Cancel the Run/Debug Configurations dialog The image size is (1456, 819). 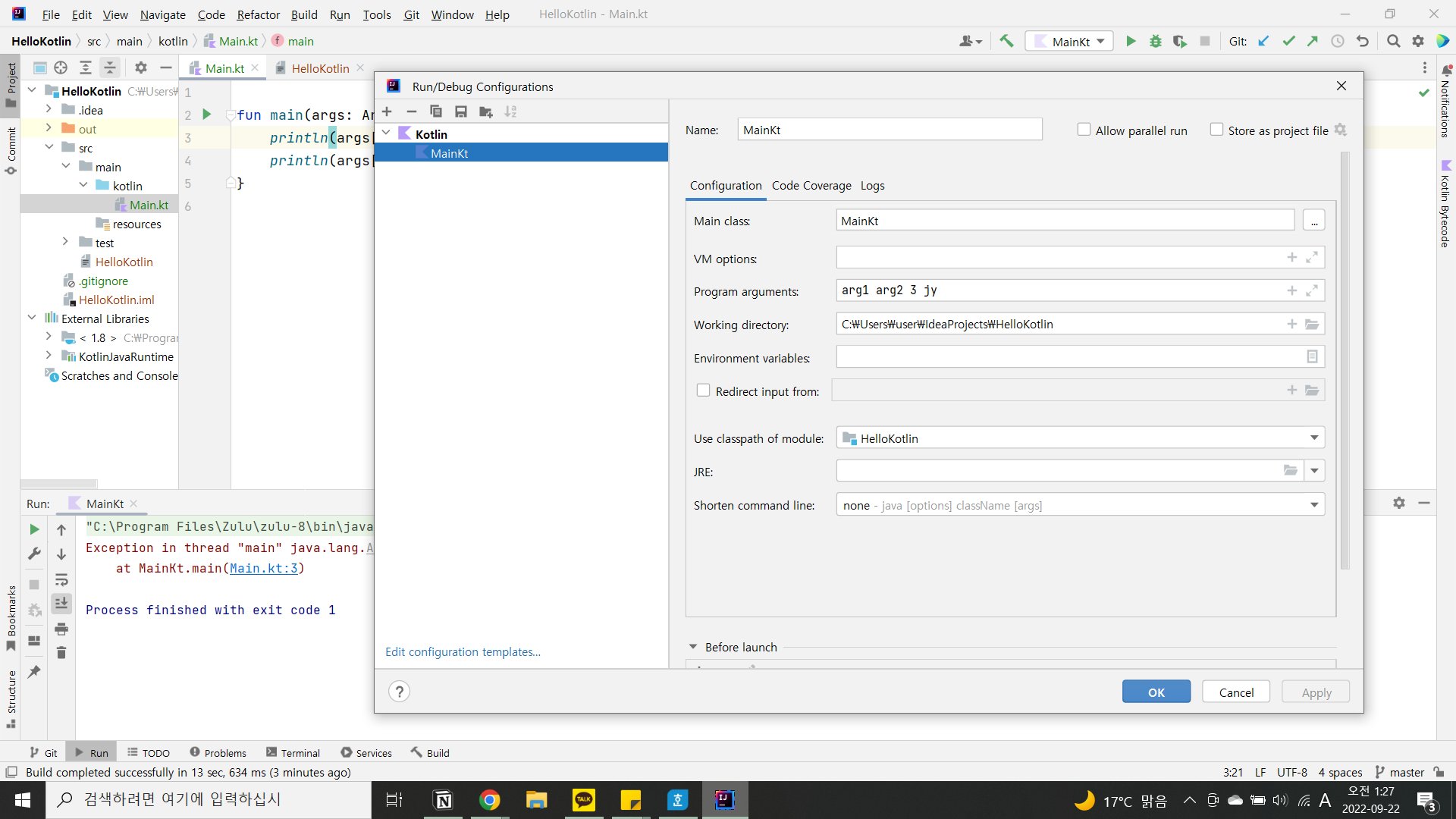click(1236, 692)
